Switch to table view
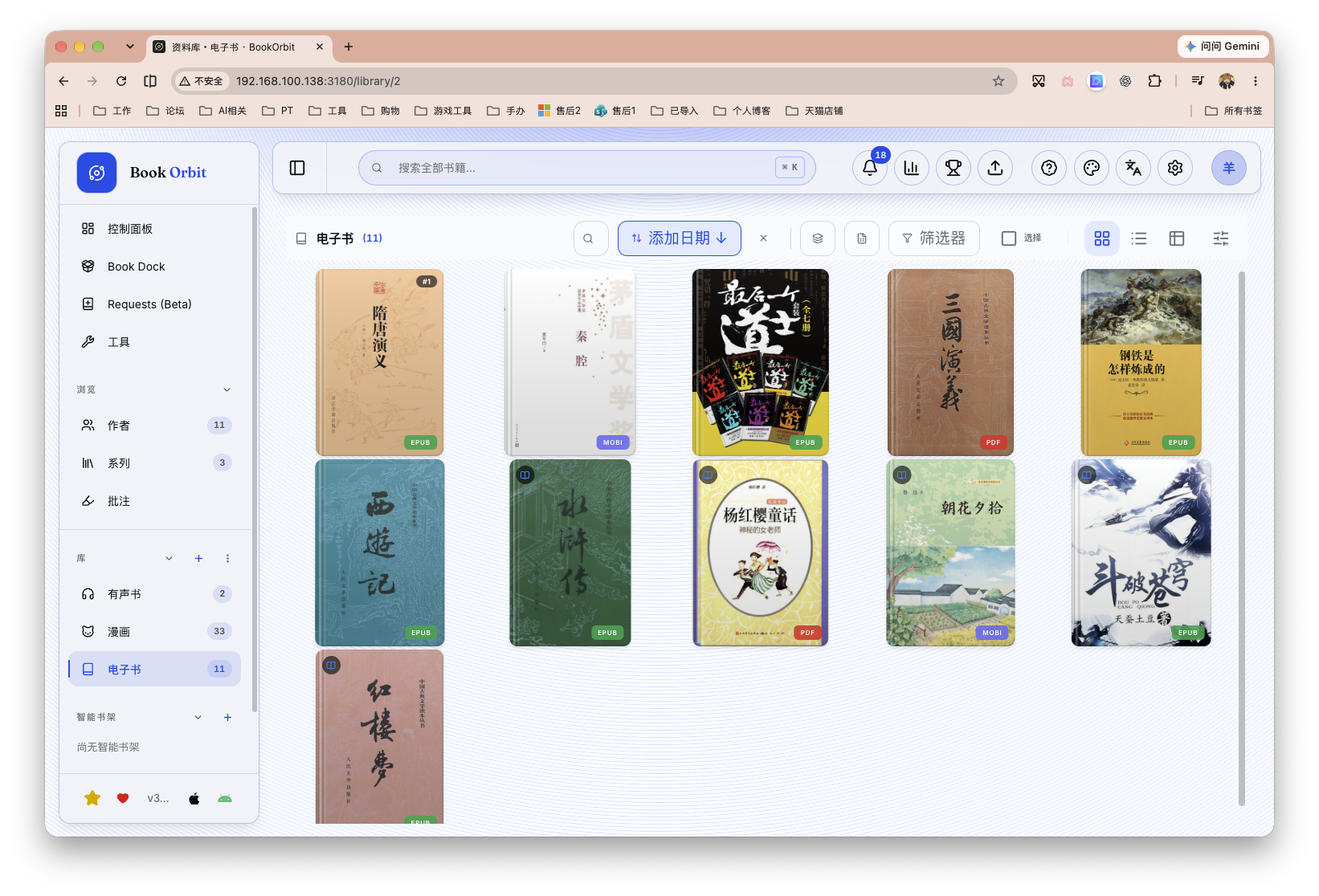Screen dimensions: 1319x896 click(x=1177, y=238)
